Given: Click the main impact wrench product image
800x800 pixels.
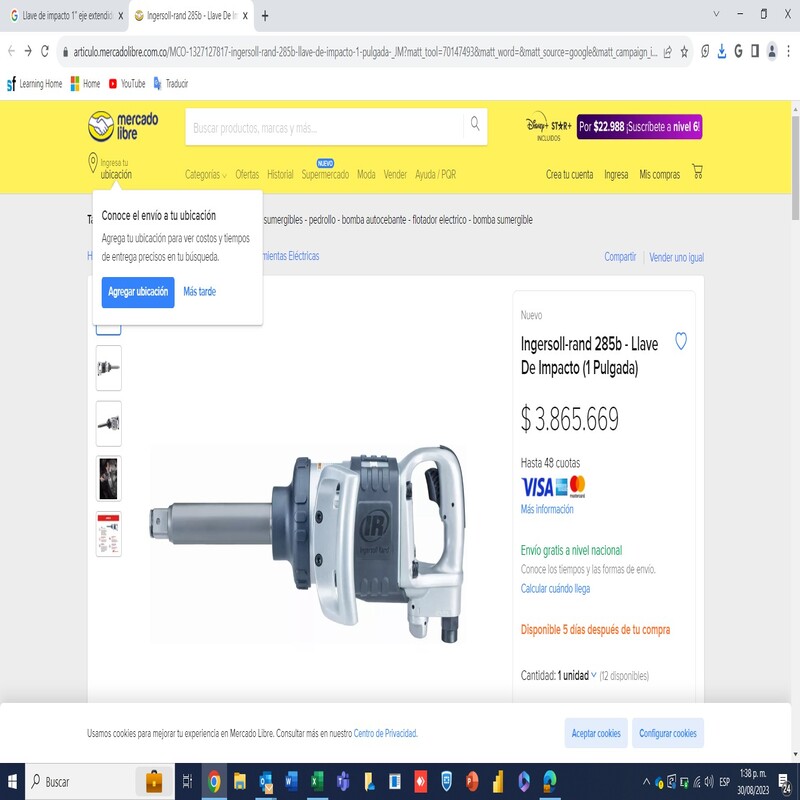Looking at the screenshot, I should coord(308,542).
